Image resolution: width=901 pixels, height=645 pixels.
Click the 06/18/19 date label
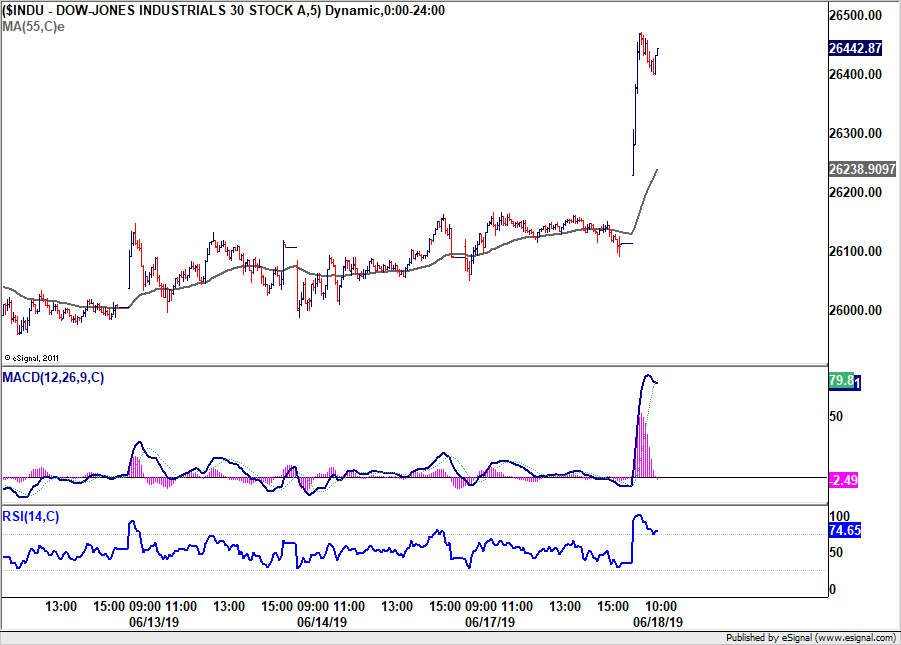tap(658, 623)
